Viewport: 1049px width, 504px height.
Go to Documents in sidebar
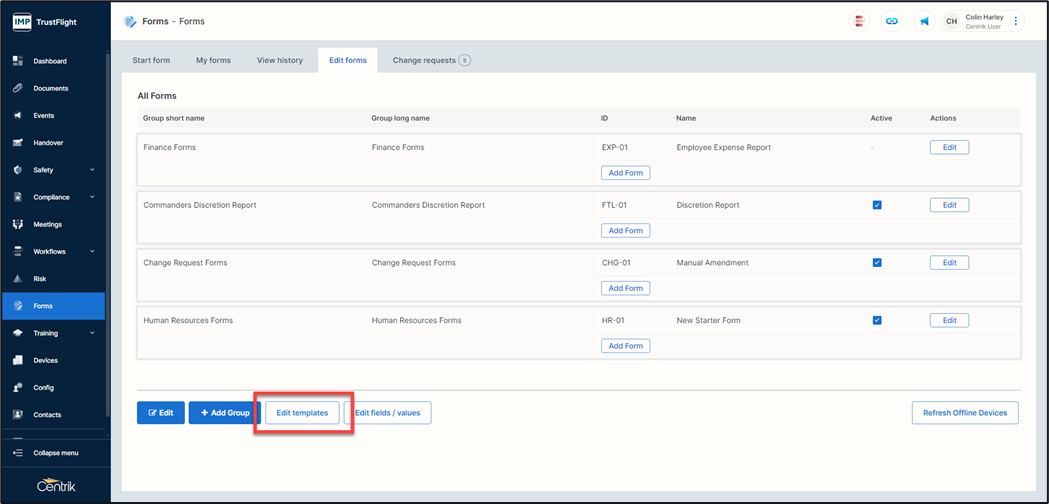click(50, 88)
